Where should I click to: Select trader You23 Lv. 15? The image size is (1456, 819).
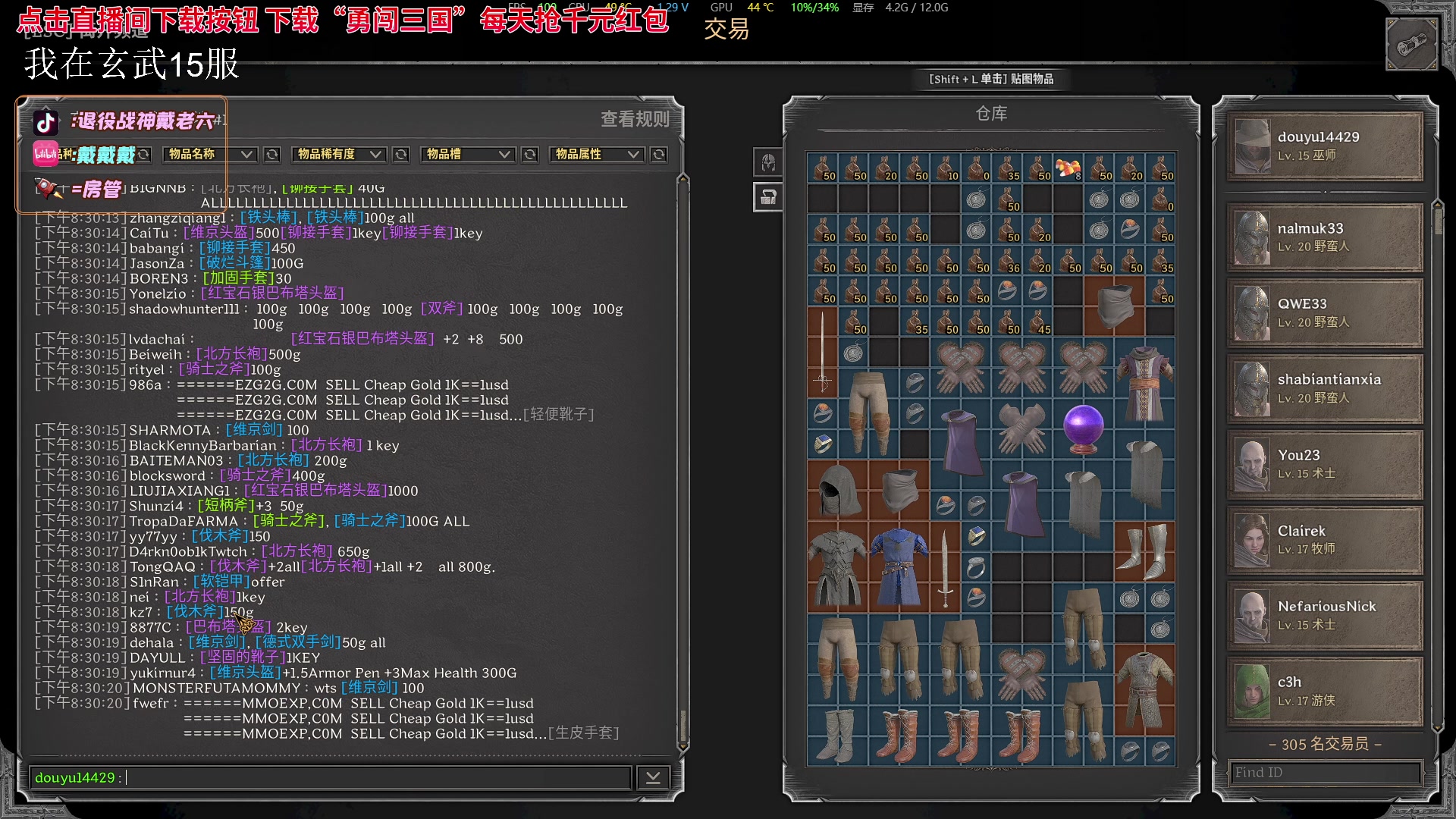(1325, 464)
